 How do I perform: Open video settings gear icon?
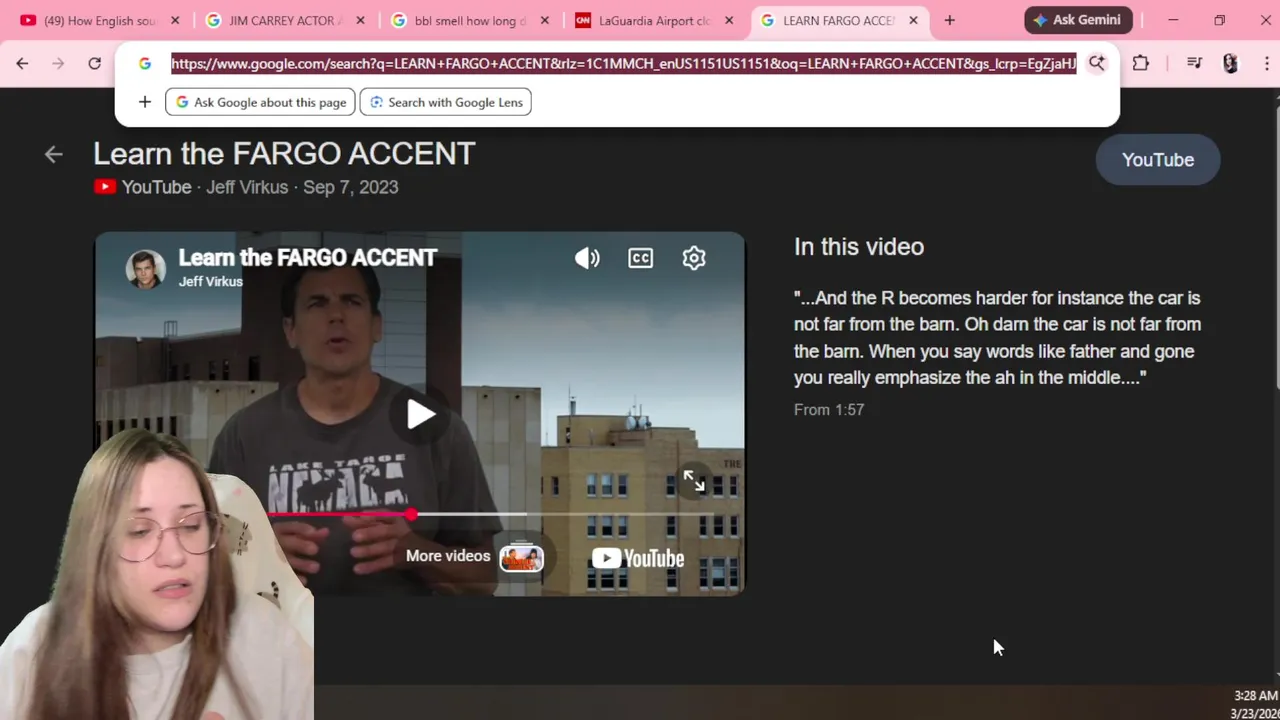coord(694,258)
